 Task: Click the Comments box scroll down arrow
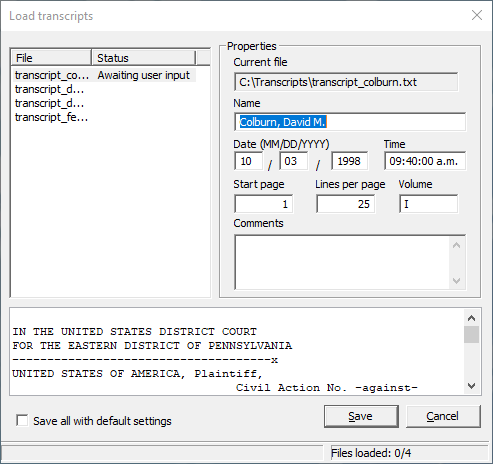pos(456,281)
